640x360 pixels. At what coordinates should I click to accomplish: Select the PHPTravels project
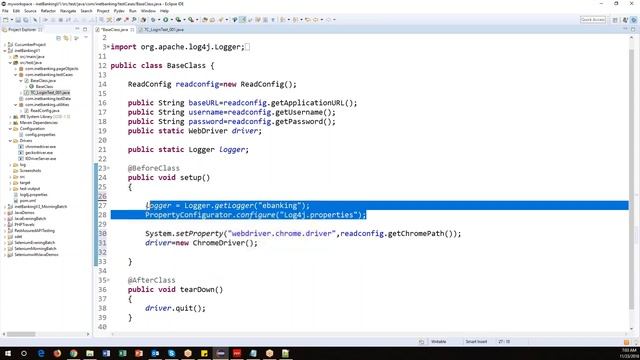24,224
